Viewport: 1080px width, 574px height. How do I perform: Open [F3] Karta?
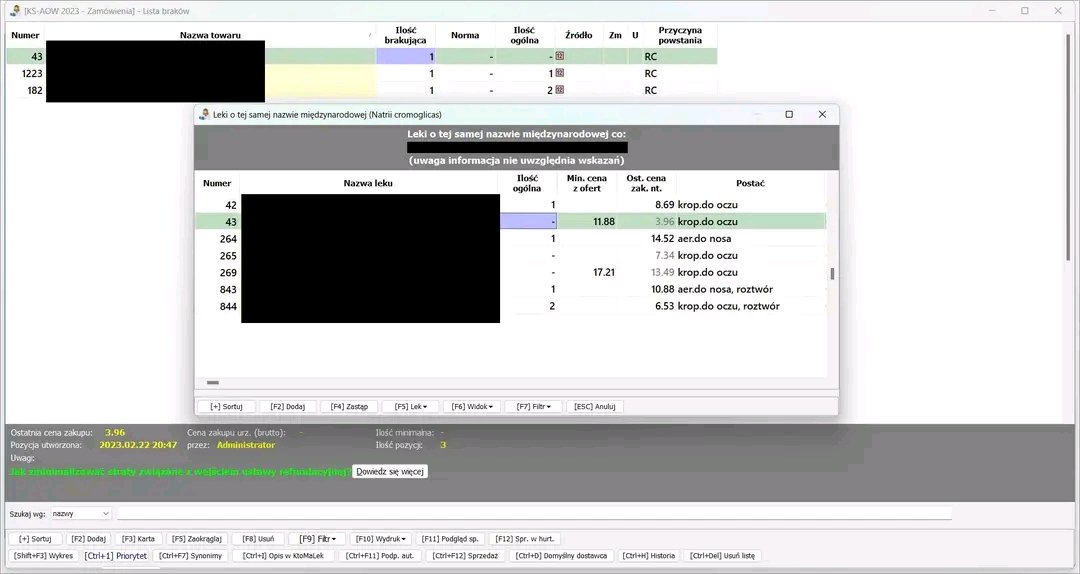(x=138, y=539)
